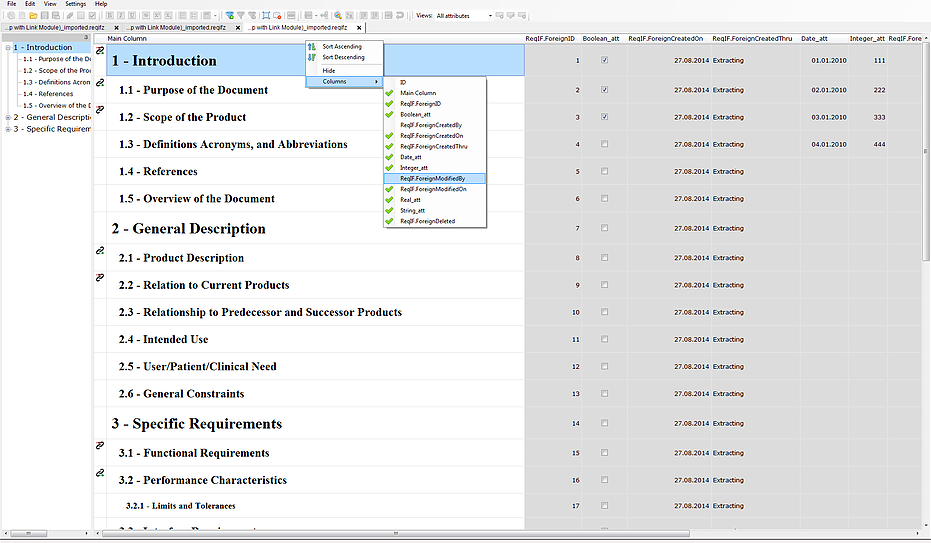Uncheck Boolean_att checkbox in row 2
931x543 pixels.
point(604,90)
